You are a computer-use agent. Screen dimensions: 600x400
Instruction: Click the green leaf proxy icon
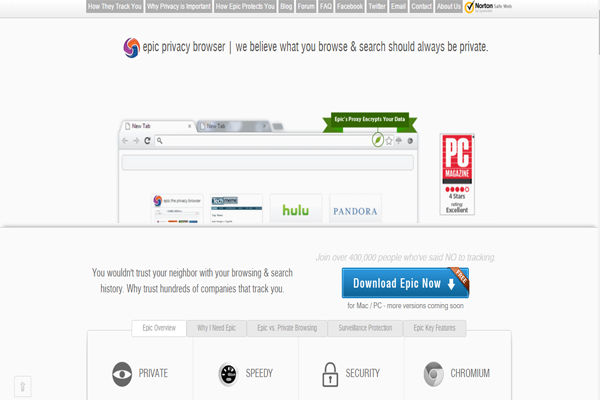(378, 140)
